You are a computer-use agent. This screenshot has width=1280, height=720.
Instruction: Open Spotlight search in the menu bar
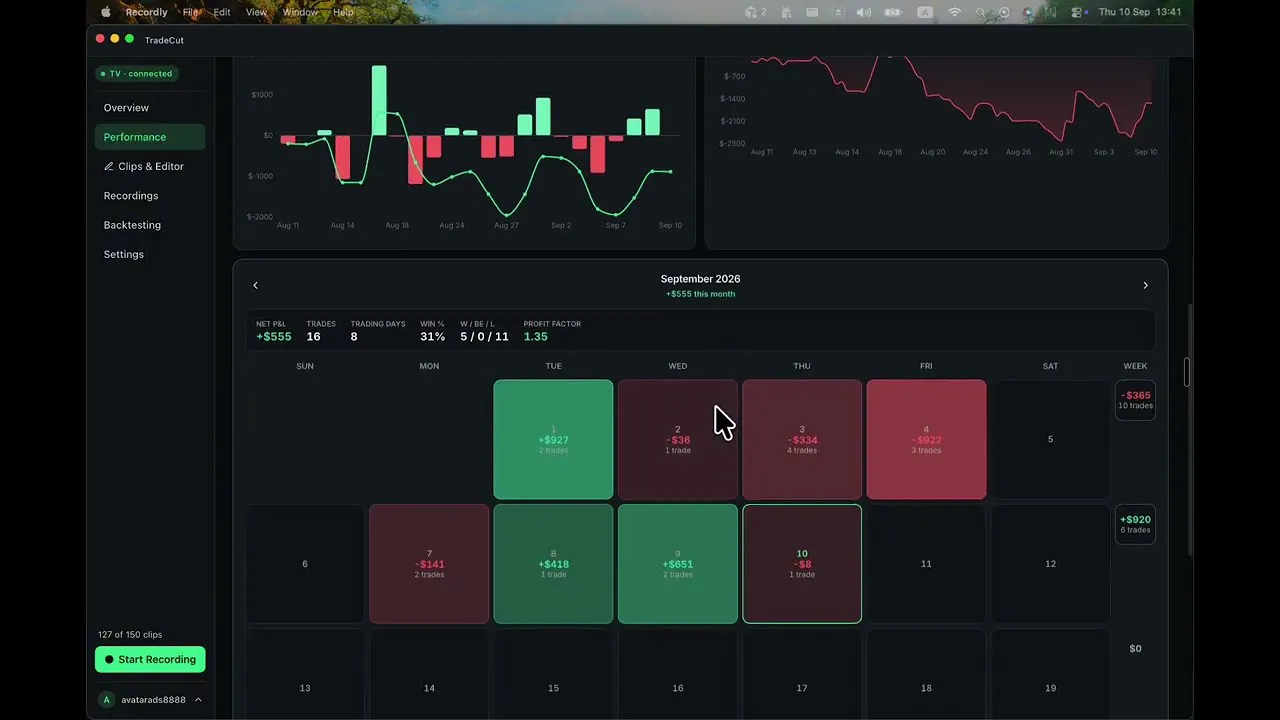(x=980, y=12)
